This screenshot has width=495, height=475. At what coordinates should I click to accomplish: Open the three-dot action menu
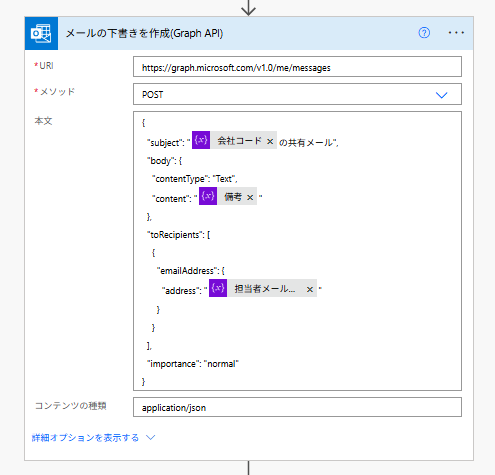456,33
